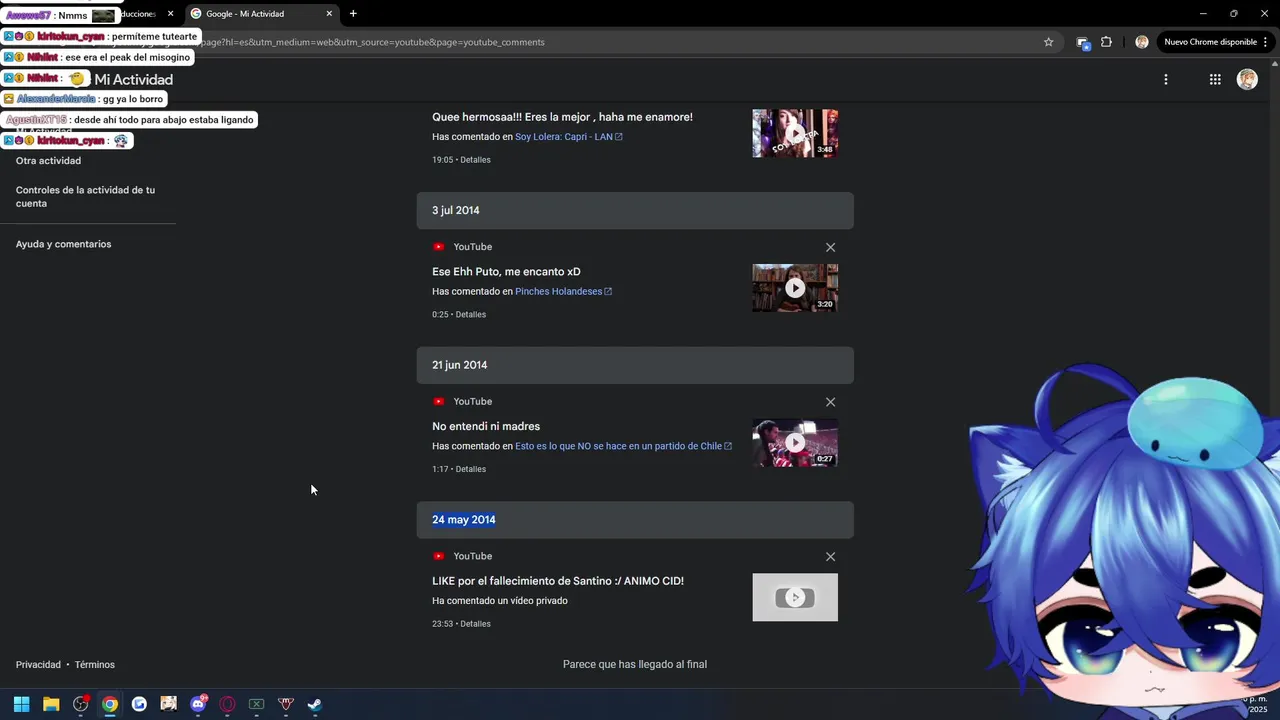
Task: Open the Google apps grid launcher
Action: pos(1214,80)
